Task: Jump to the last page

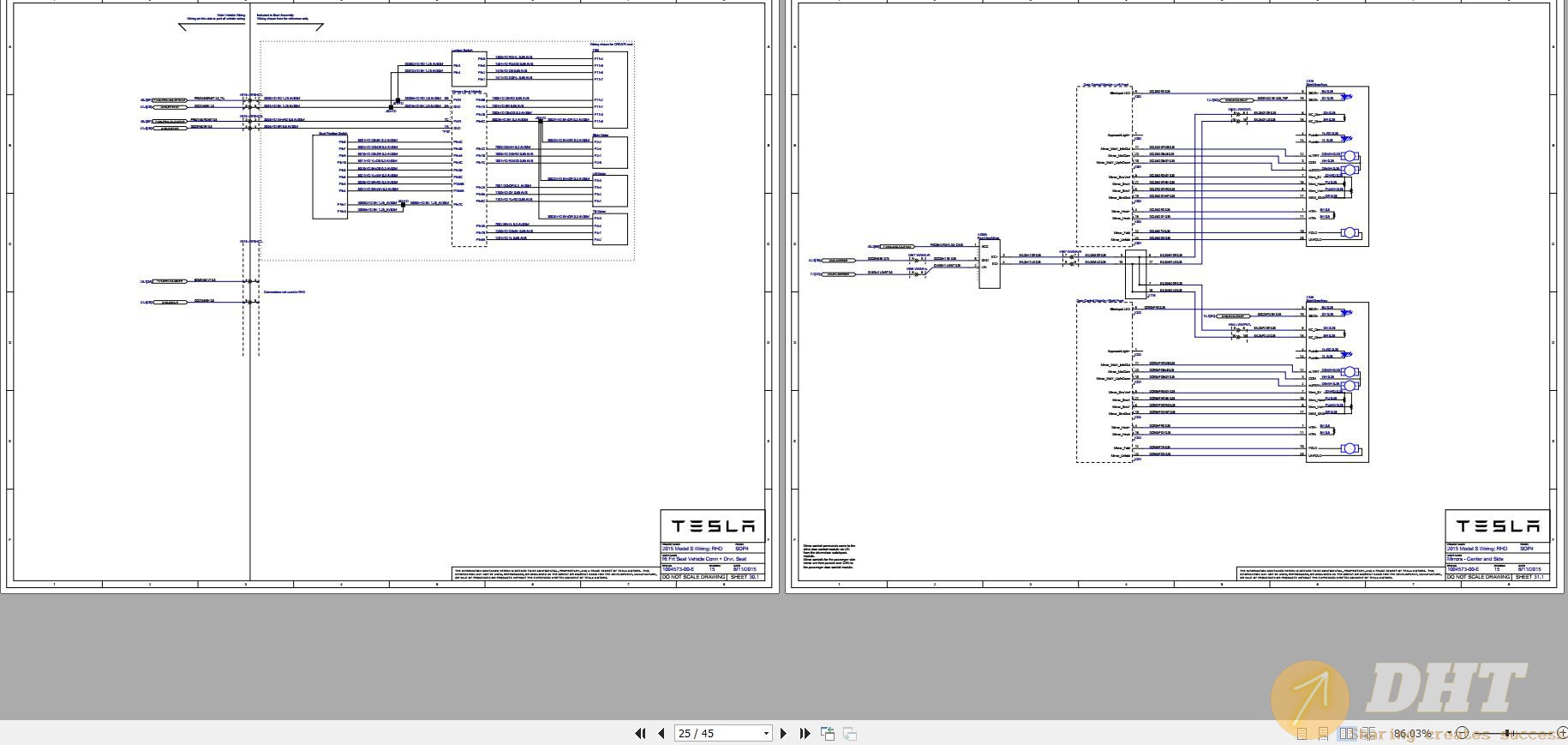Action: click(805, 733)
